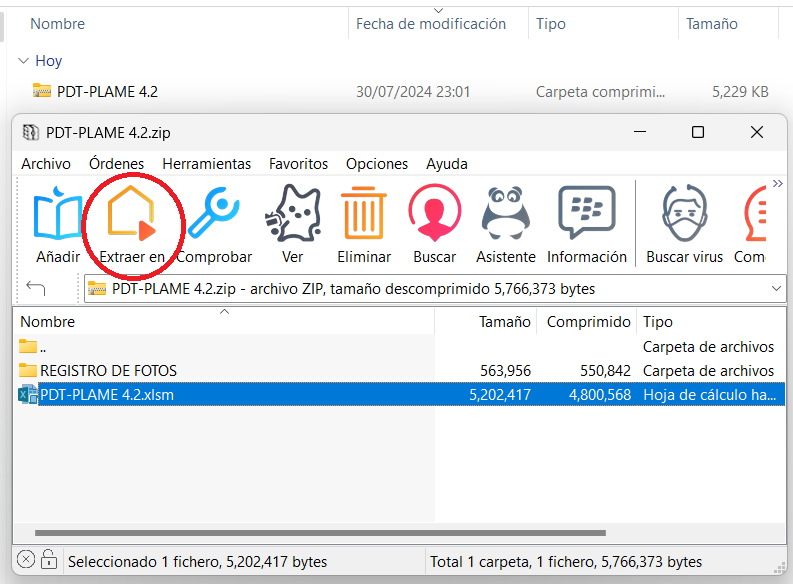Maximize the PDT-PLAME 4.2.zip window
Image resolution: width=793 pixels, height=584 pixels.
pos(698,132)
